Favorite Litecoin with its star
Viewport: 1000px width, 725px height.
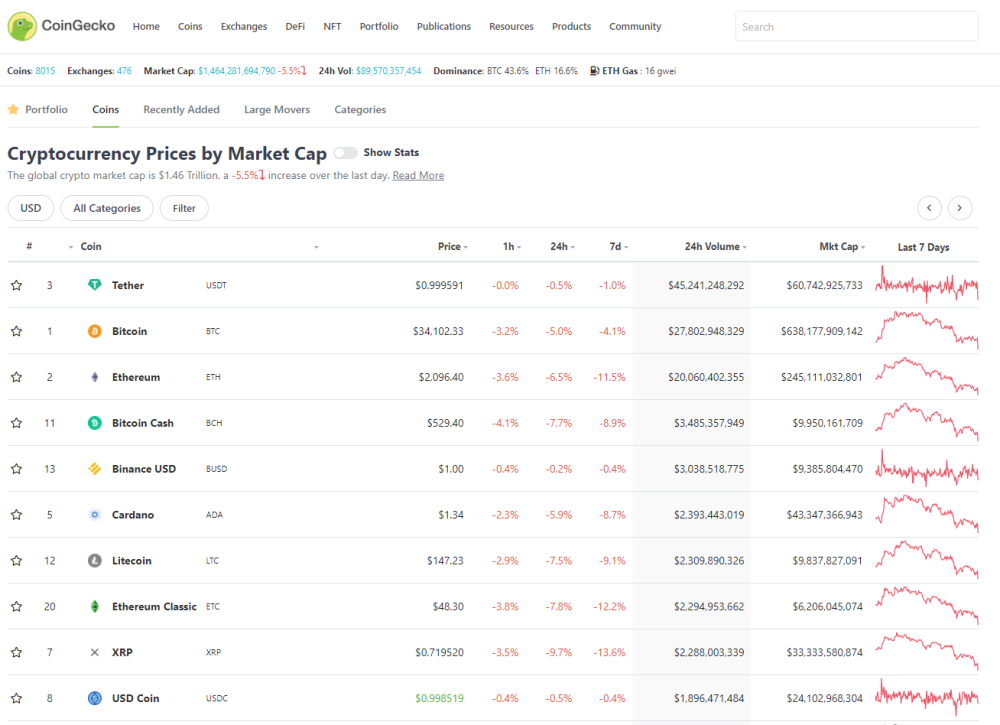pyautogui.click(x=17, y=560)
